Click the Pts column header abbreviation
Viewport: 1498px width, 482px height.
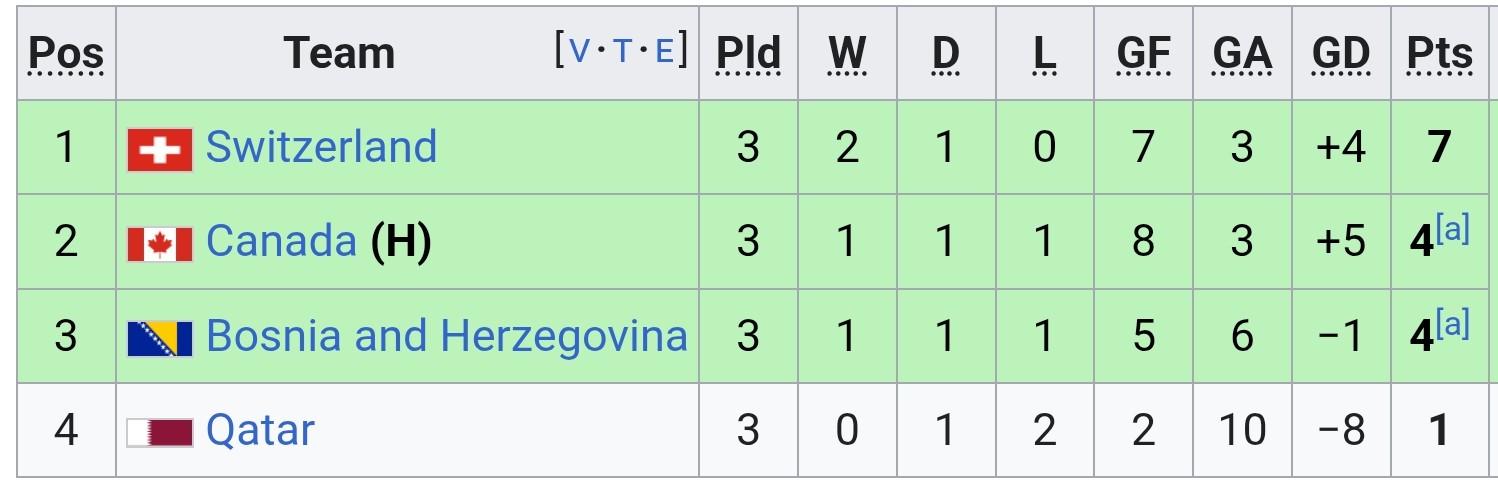coord(1439,54)
